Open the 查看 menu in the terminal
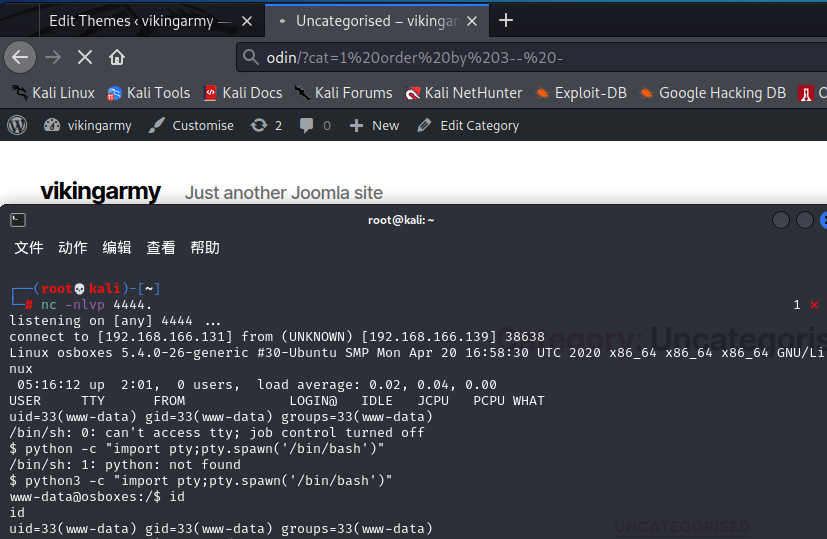The image size is (827, 539). click(161, 247)
